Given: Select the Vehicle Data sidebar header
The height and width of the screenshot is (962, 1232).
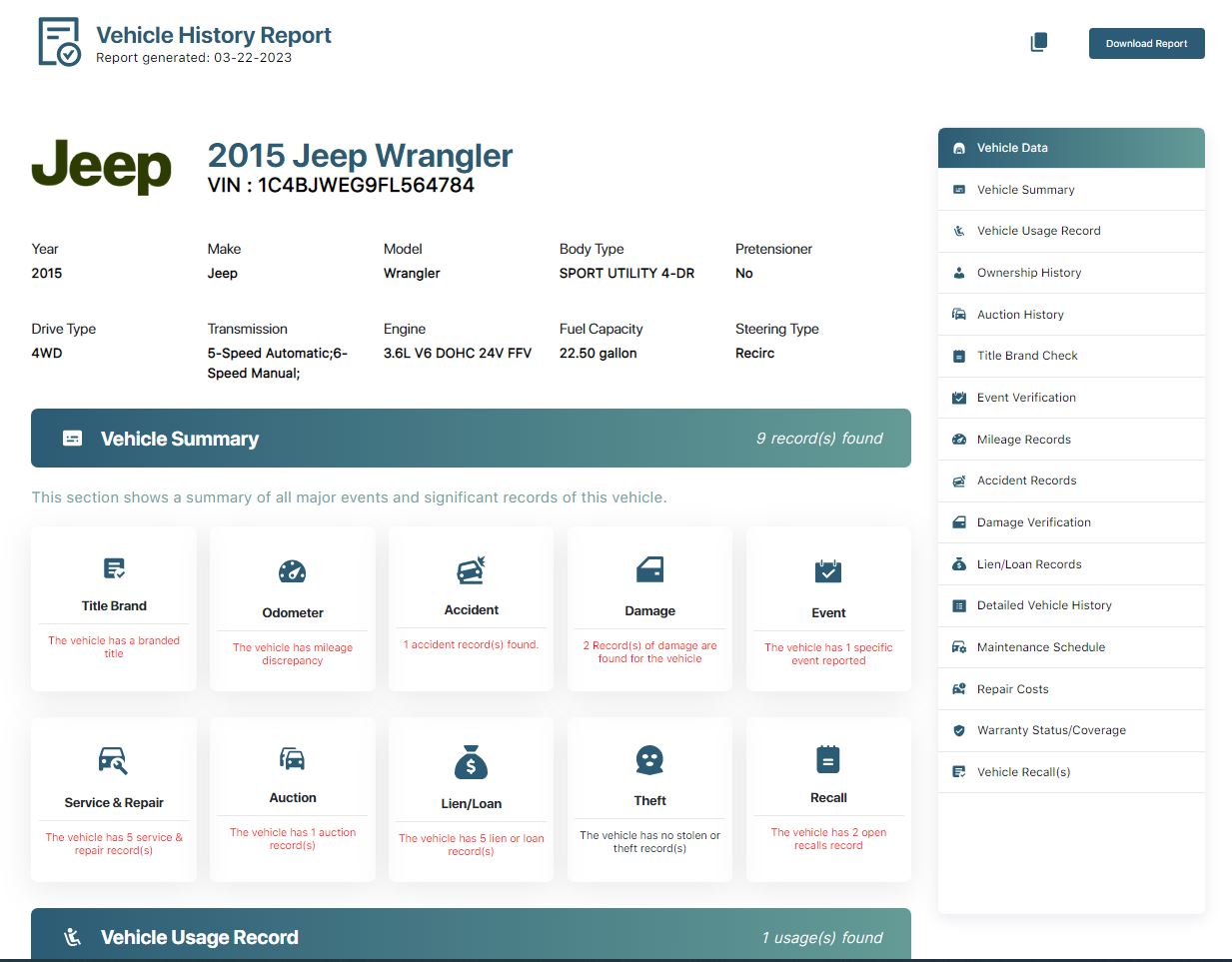Looking at the screenshot, I should tap(1071, 148).
